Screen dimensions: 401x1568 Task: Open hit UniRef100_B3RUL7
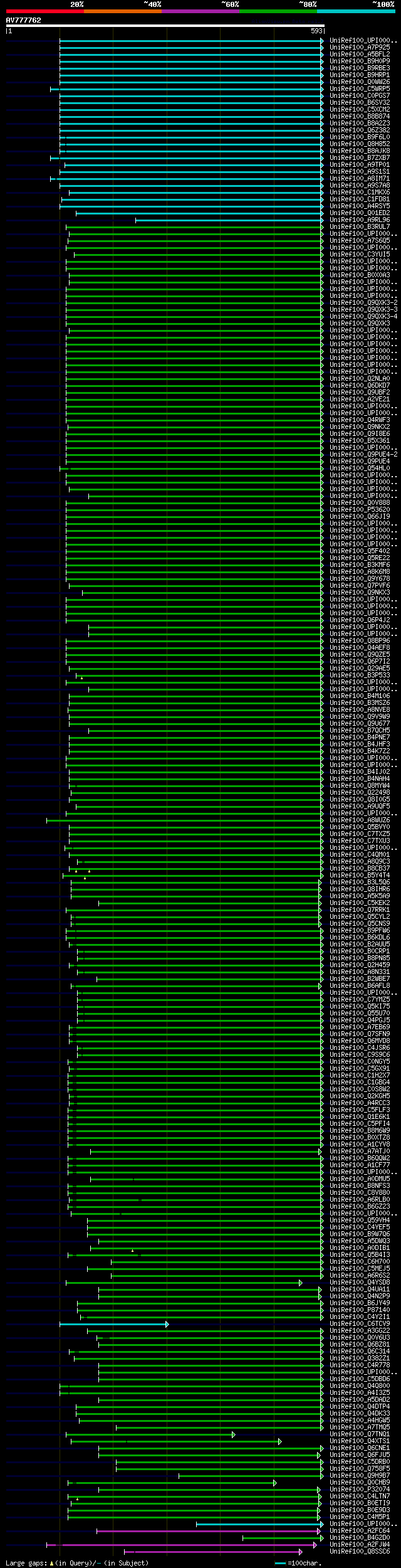(x=360, y=226)
